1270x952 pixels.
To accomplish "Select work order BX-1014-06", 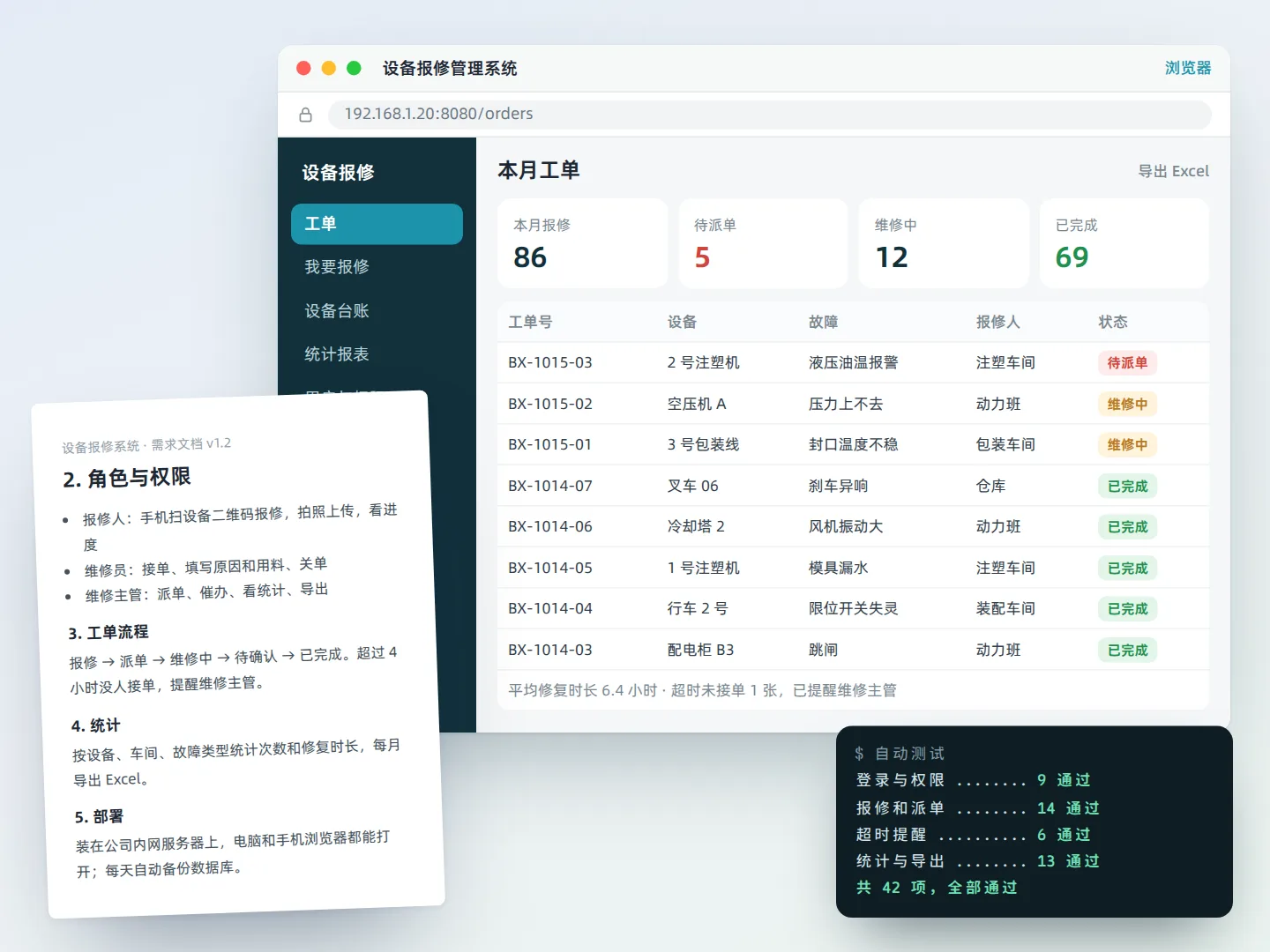I will coord(853,526).
